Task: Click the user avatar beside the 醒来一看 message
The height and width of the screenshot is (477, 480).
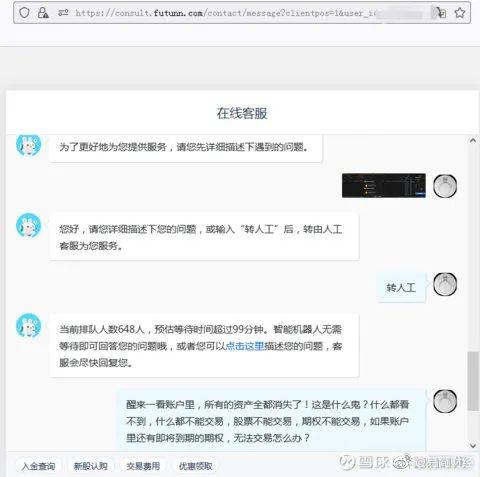Action: pos(445,401)
